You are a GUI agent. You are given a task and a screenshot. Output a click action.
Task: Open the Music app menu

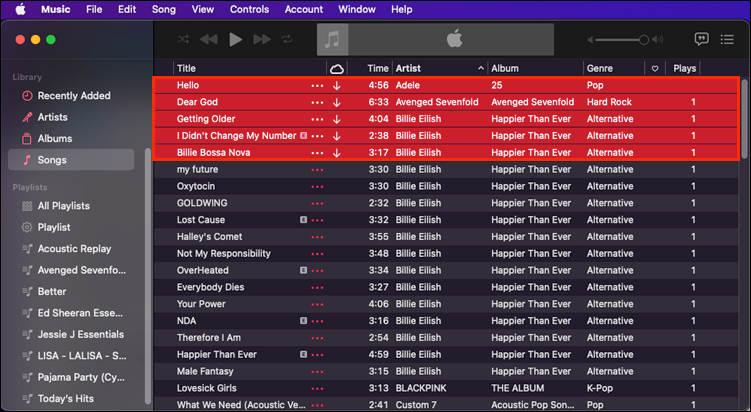coord(56,9)
